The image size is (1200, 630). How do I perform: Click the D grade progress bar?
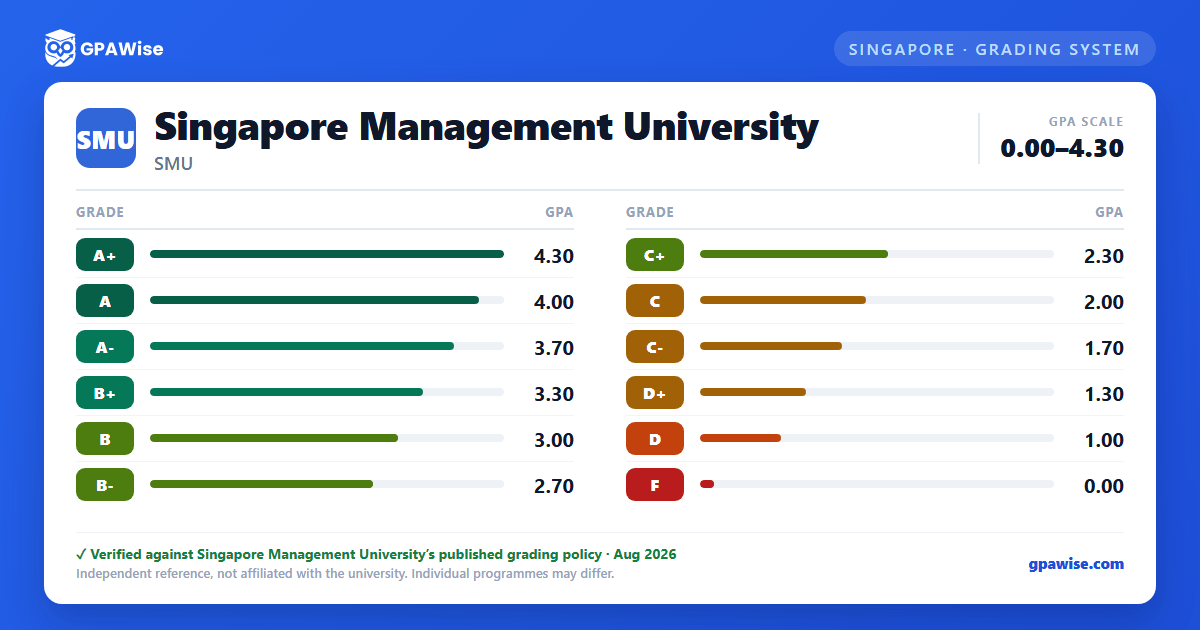tap(877, 438)
